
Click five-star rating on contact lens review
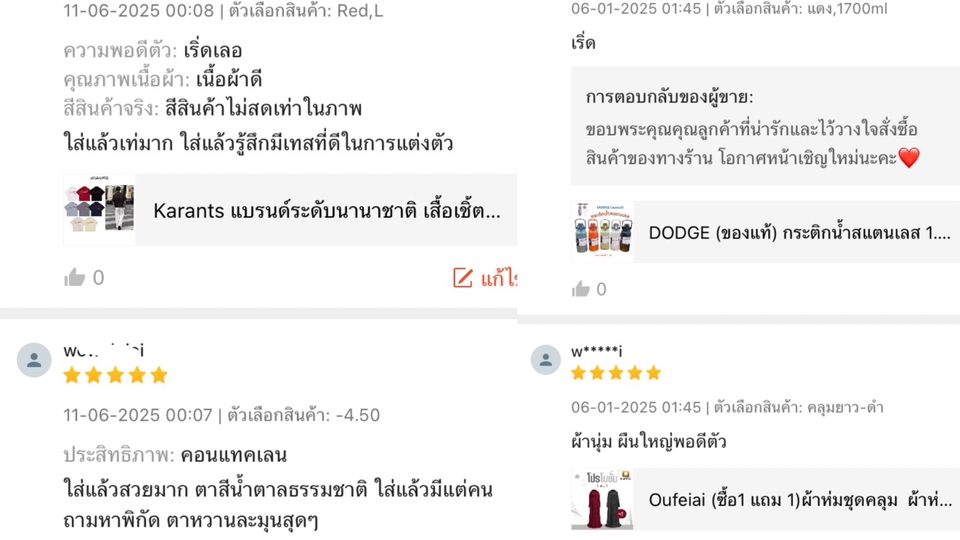[115, 375]
